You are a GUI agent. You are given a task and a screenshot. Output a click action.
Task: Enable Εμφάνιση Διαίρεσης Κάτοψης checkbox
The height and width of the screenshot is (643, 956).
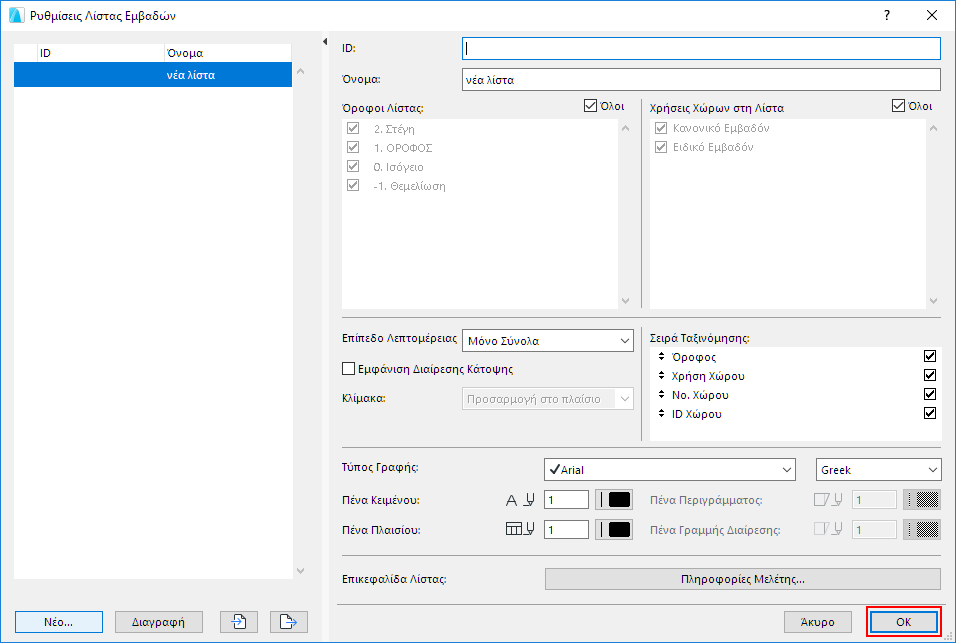pos(348,369)
